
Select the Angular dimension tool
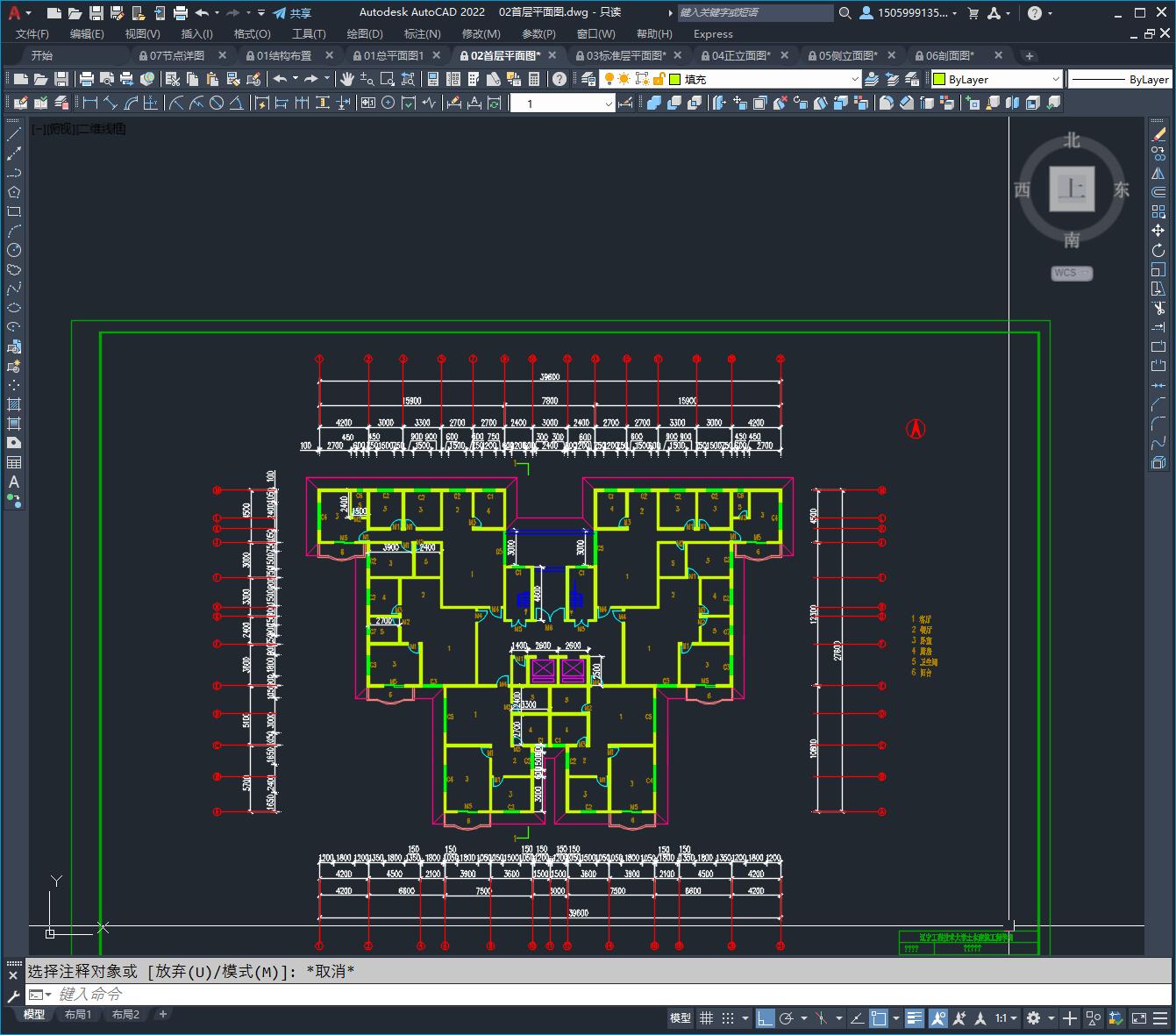pyautogui.click(x=237, y=103)
